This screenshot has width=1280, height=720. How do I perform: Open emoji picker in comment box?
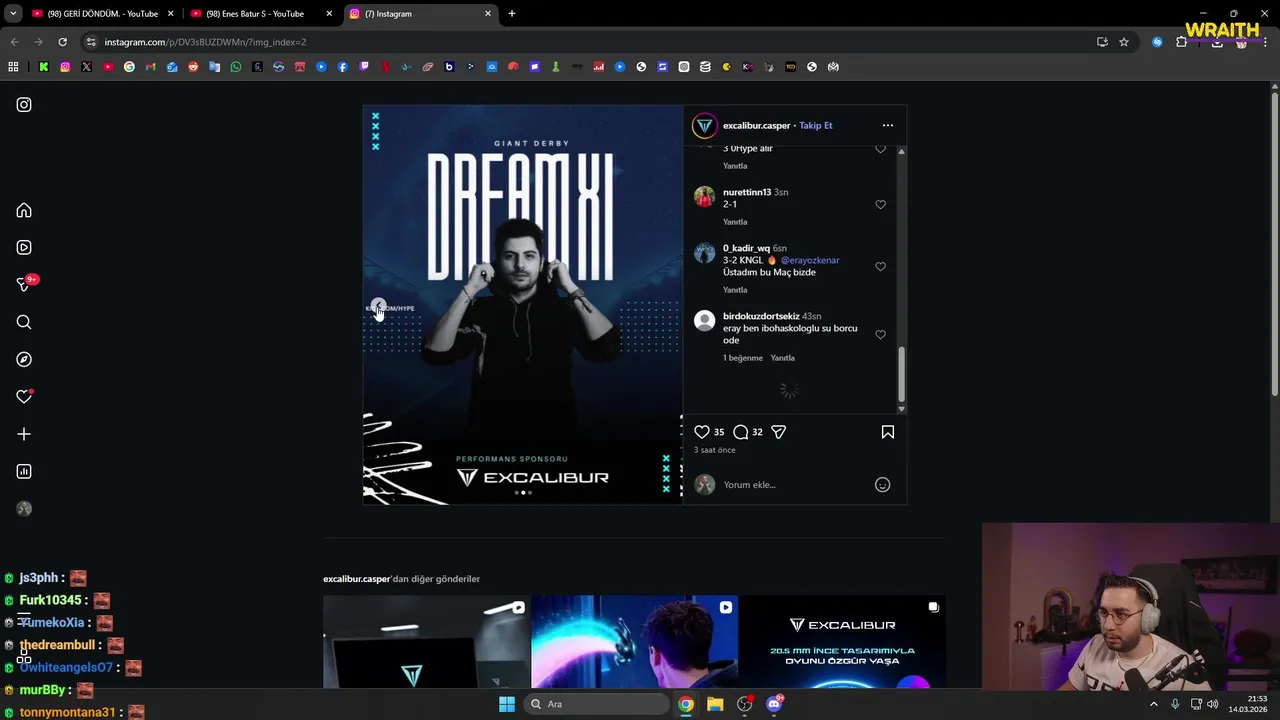[882, 485]
